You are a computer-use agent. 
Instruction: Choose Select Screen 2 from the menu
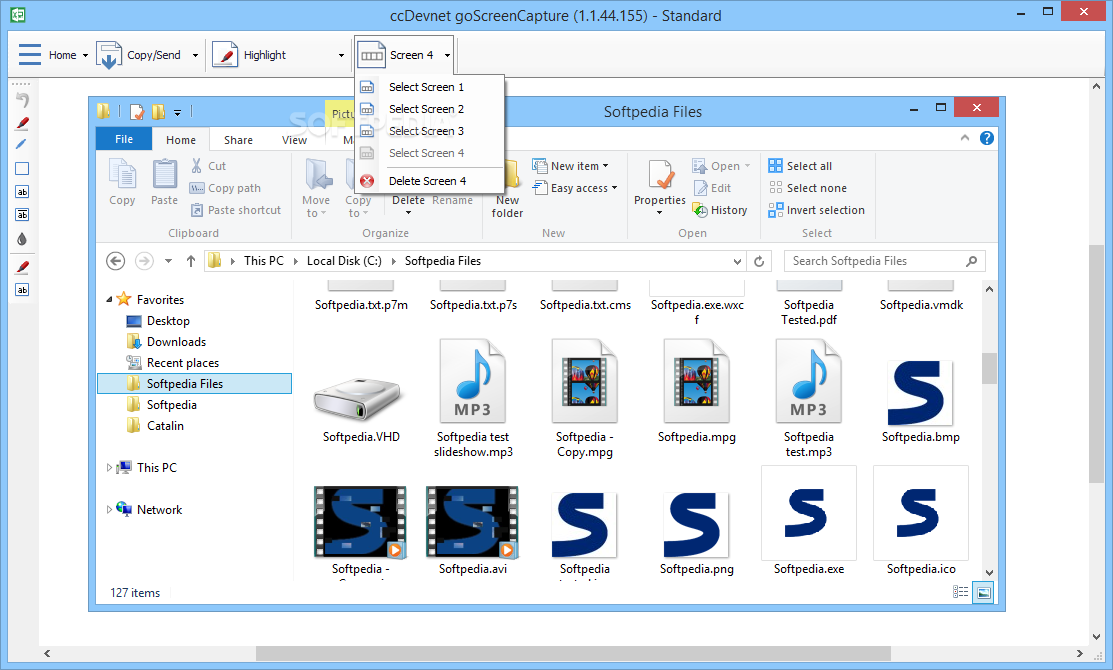(x=429, y=109)
